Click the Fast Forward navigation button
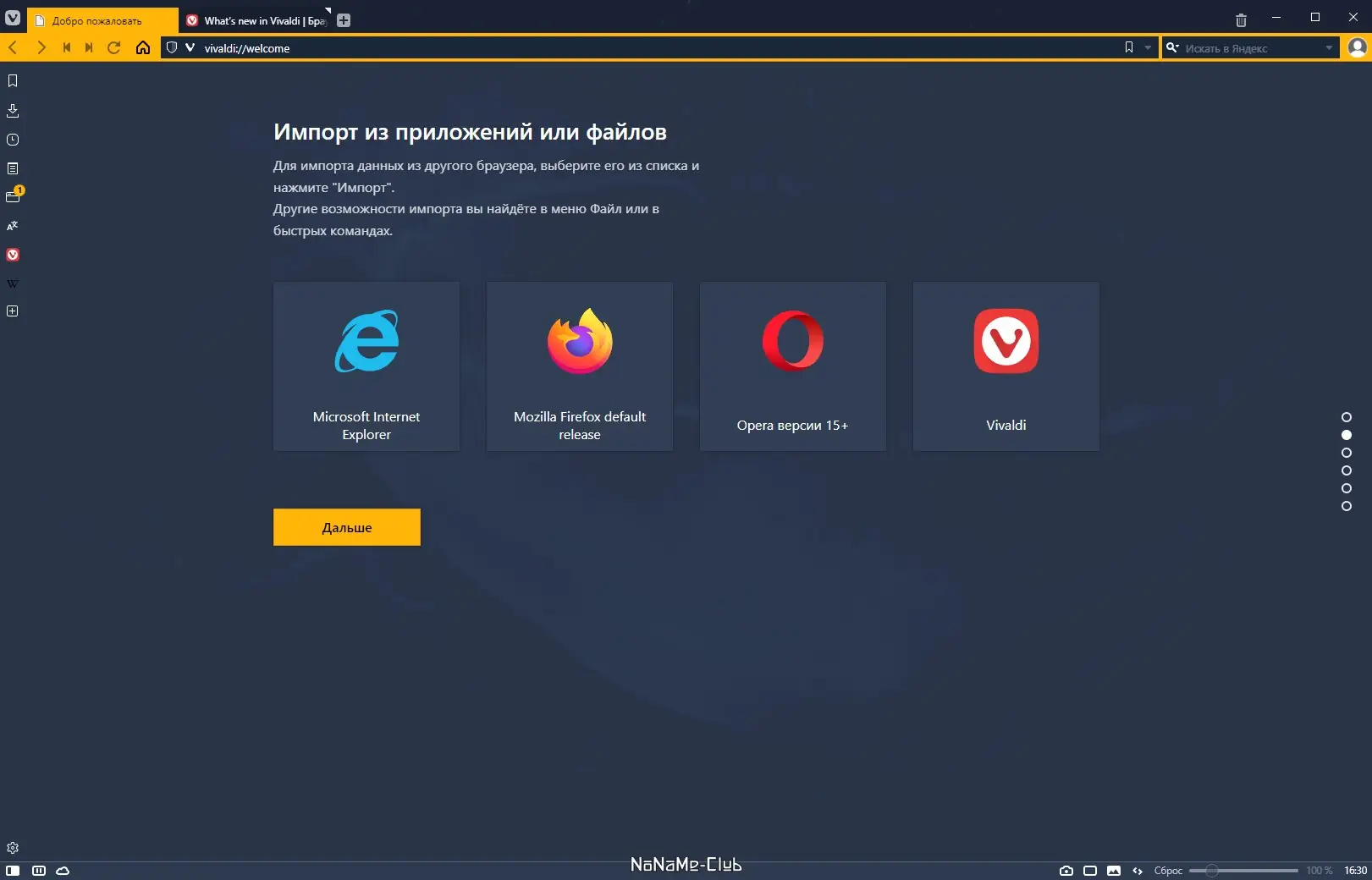 coord(89,47)
